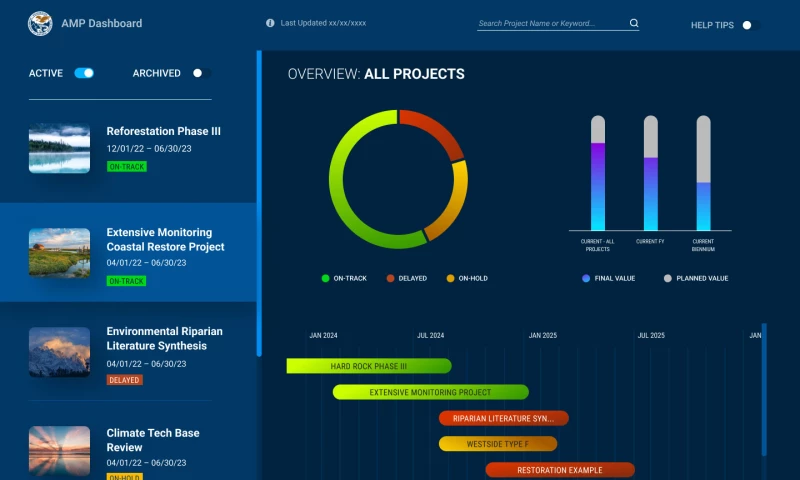This screenshot has width=800, height=480.
Task: Select the Reforestation Phase III project title
Action: click(x=163, y=131)
